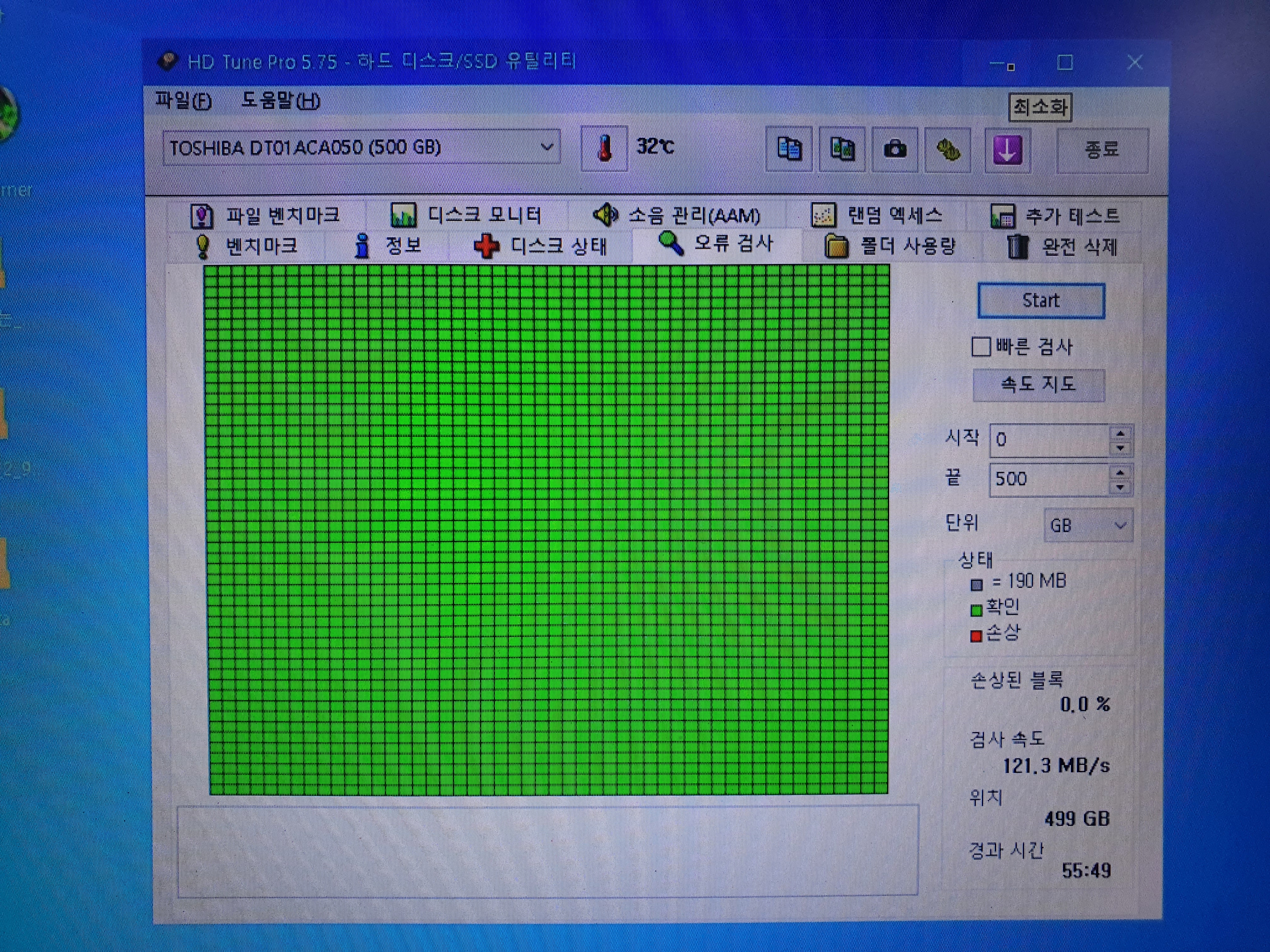1270x952 pixels.
Task: Decrease the 끝 value with down arrow
Action: [1120, 487]
